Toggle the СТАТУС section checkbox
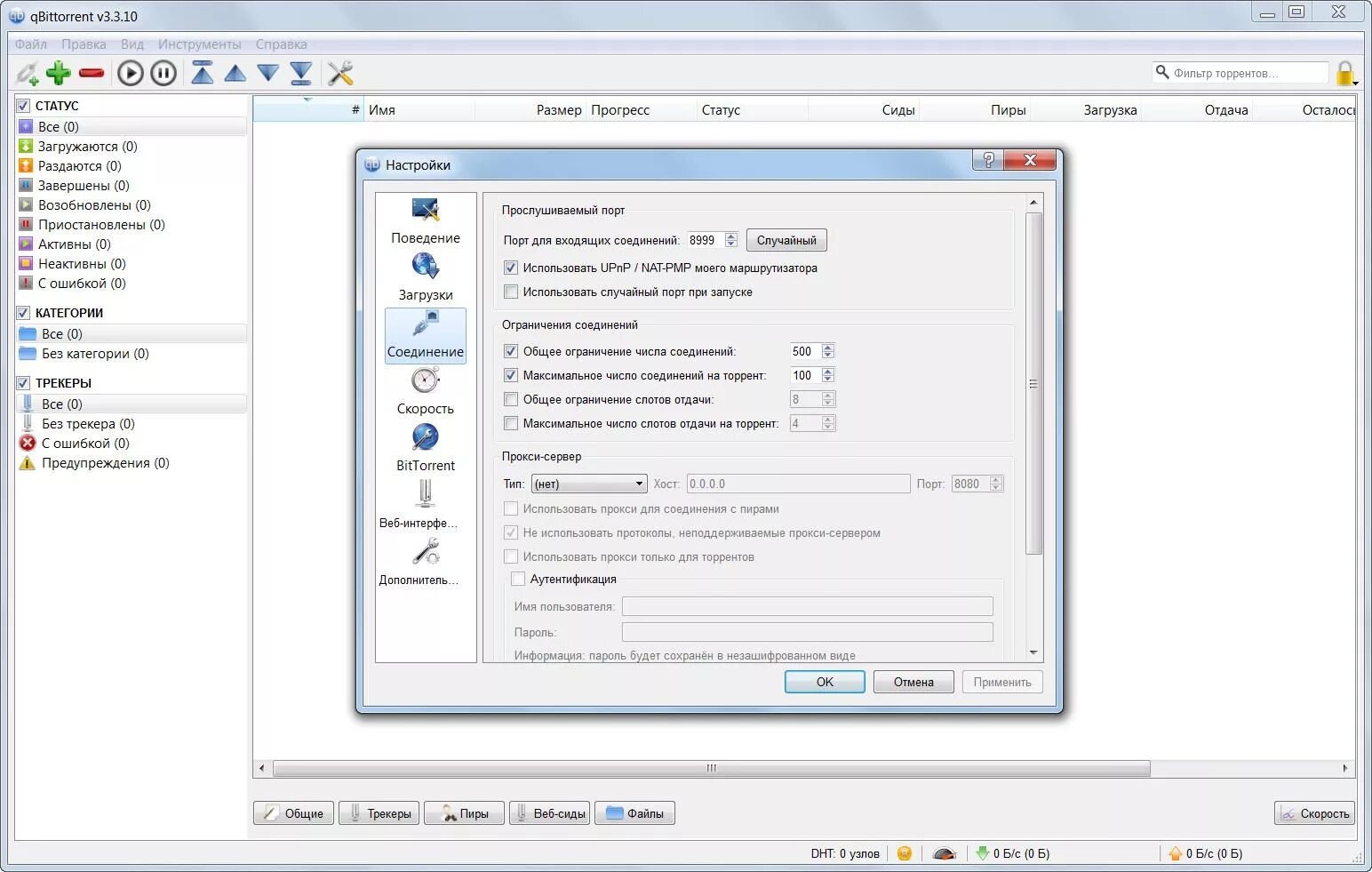 click(x=24, y=106)
